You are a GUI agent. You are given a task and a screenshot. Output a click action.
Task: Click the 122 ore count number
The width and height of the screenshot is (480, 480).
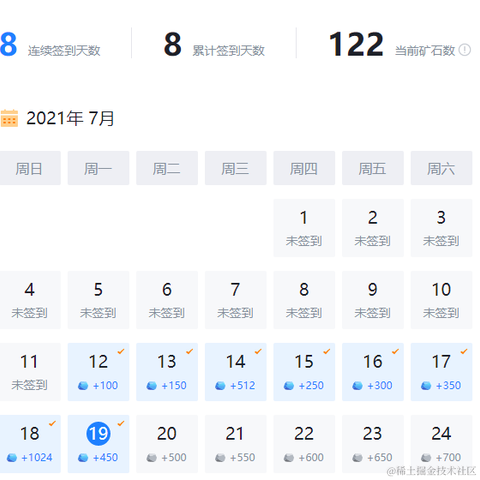click(x=356, y=44)
